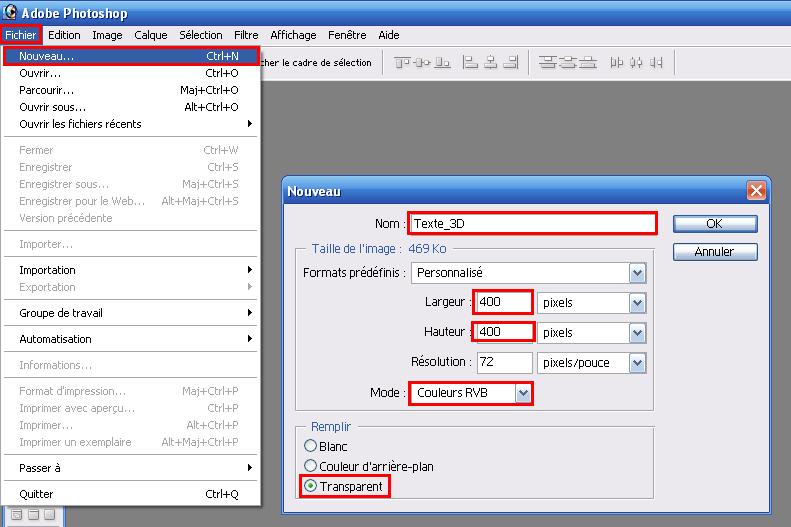Choose Ouvrir… from Fichier menu

(x=131, y=73)
